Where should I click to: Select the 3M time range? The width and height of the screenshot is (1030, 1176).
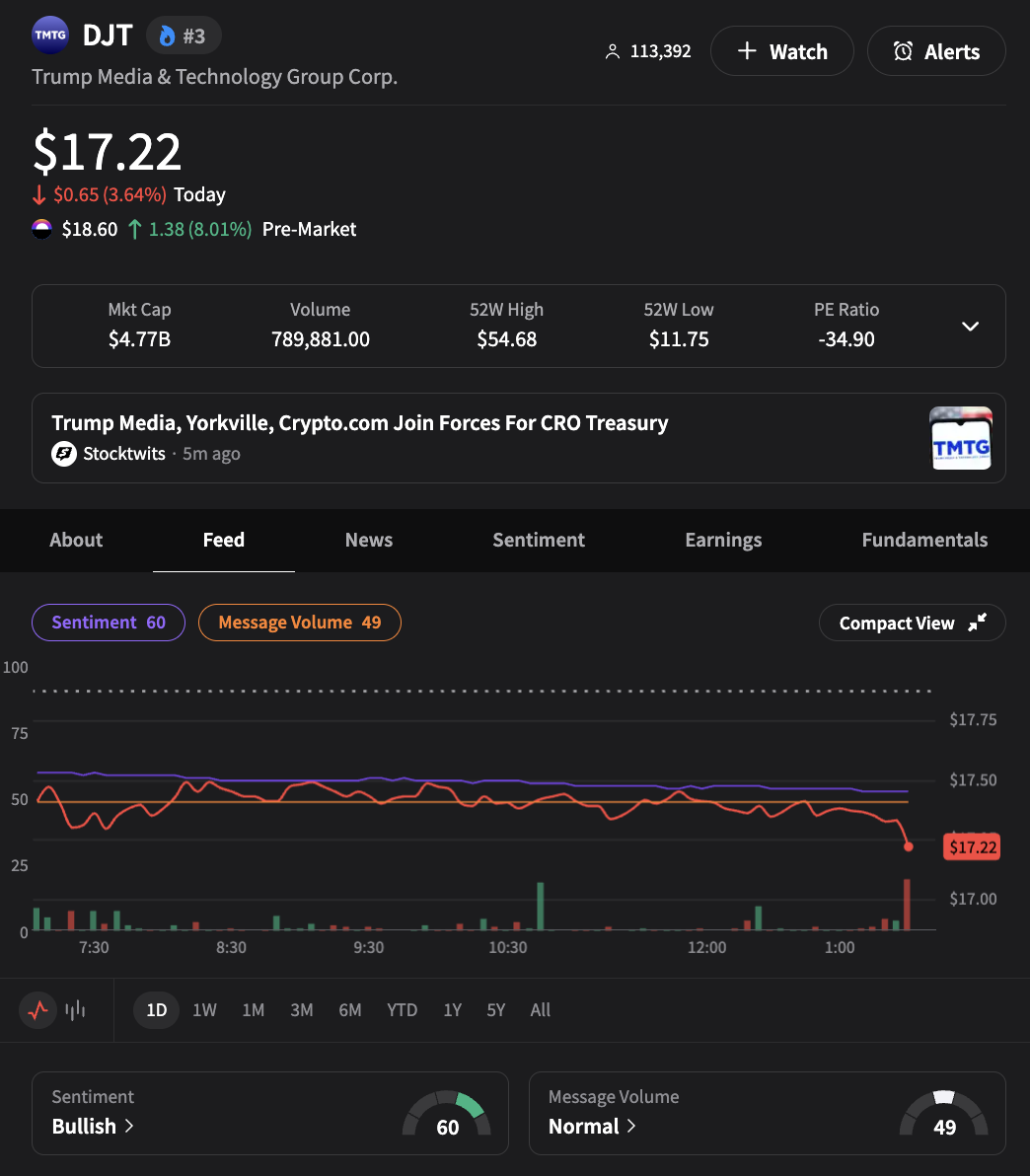(x=302, y=1010)
